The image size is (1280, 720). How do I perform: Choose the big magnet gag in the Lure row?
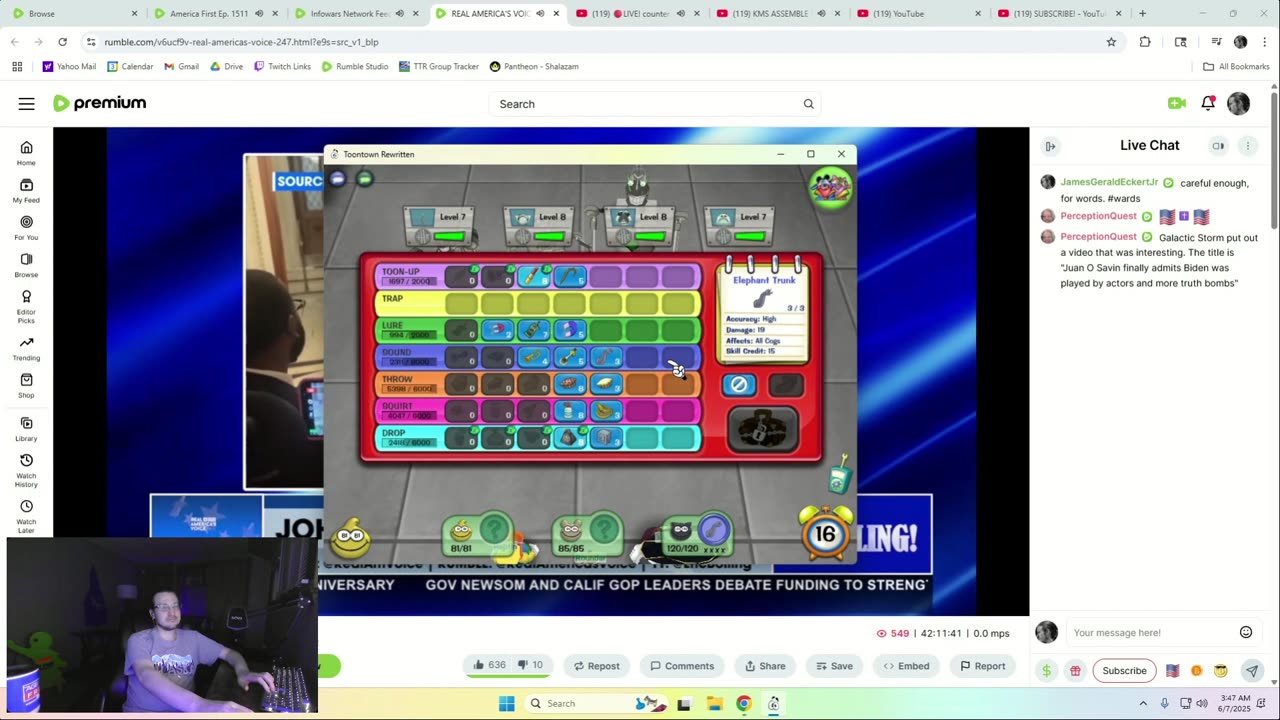(x=569, y=330)
